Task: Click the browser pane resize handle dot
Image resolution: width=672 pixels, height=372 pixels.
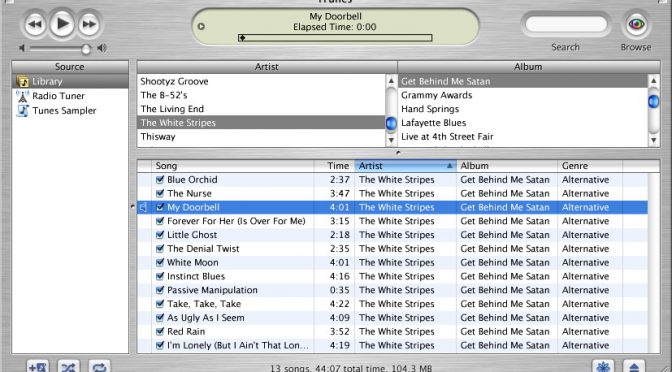Action: [x=398, y=152]
